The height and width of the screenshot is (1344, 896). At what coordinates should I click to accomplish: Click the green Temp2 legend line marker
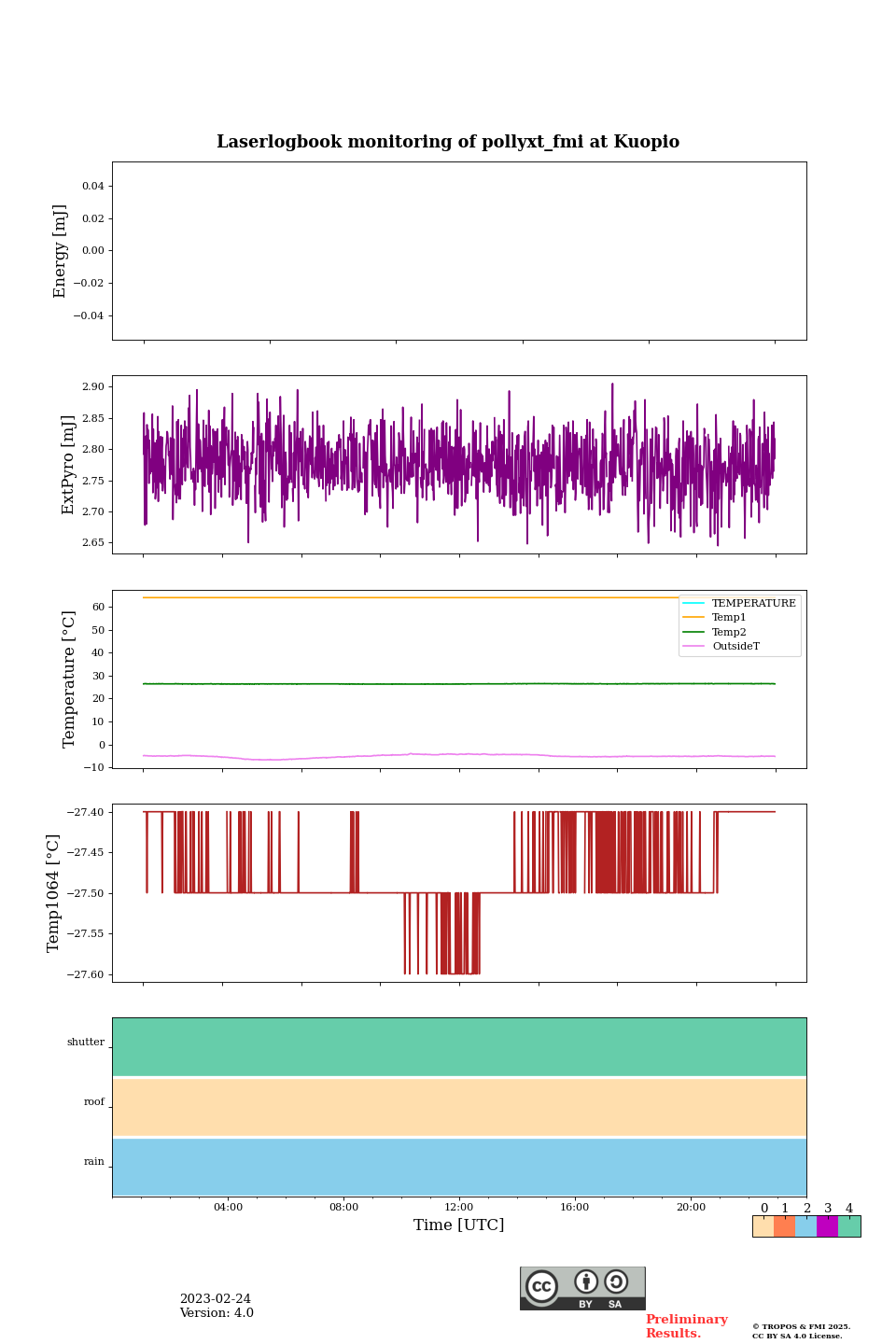[693, 632]
